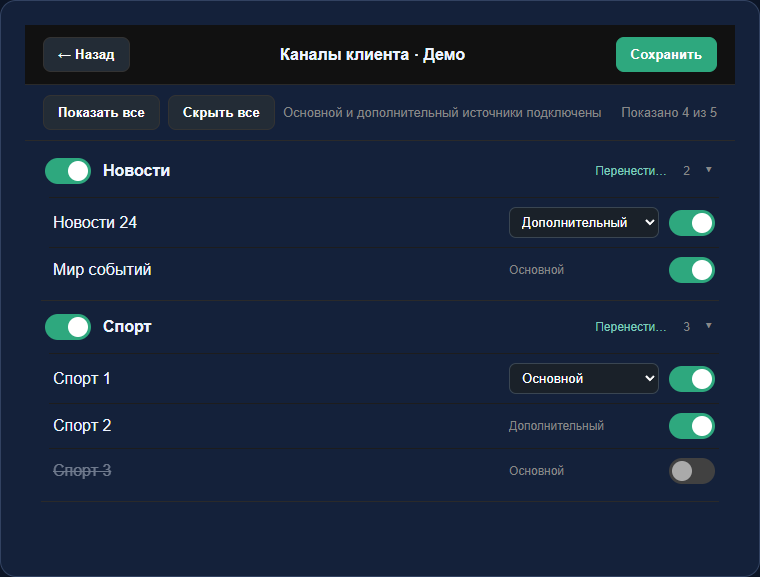Enable the Спорт 3 channel switch
This screenshot has width=760, height=577.
pos(692,471)
